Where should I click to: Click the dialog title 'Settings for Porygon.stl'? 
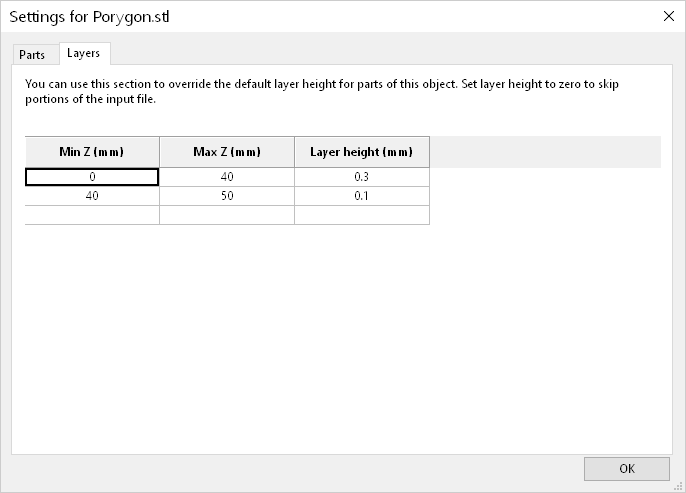pyautogui.click(x=89, y=16)
